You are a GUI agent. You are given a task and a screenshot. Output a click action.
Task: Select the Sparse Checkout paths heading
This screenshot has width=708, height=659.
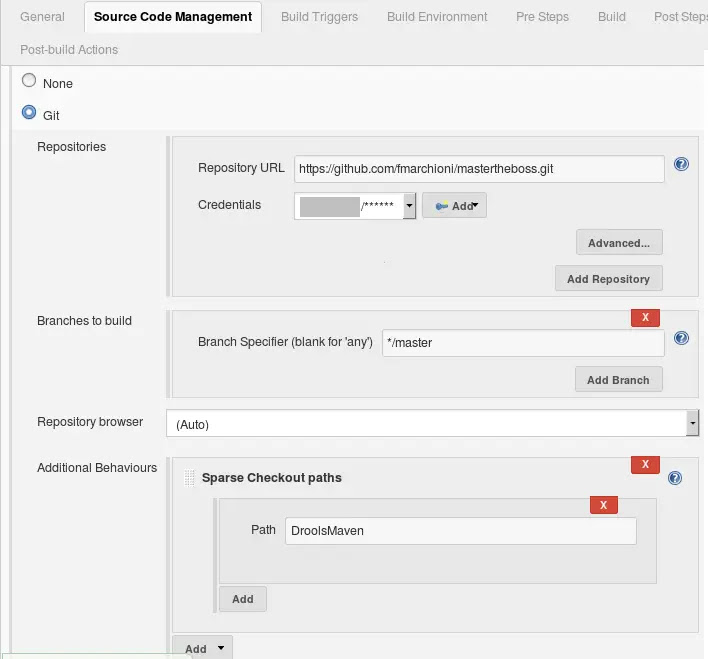[x=272, y=478]
